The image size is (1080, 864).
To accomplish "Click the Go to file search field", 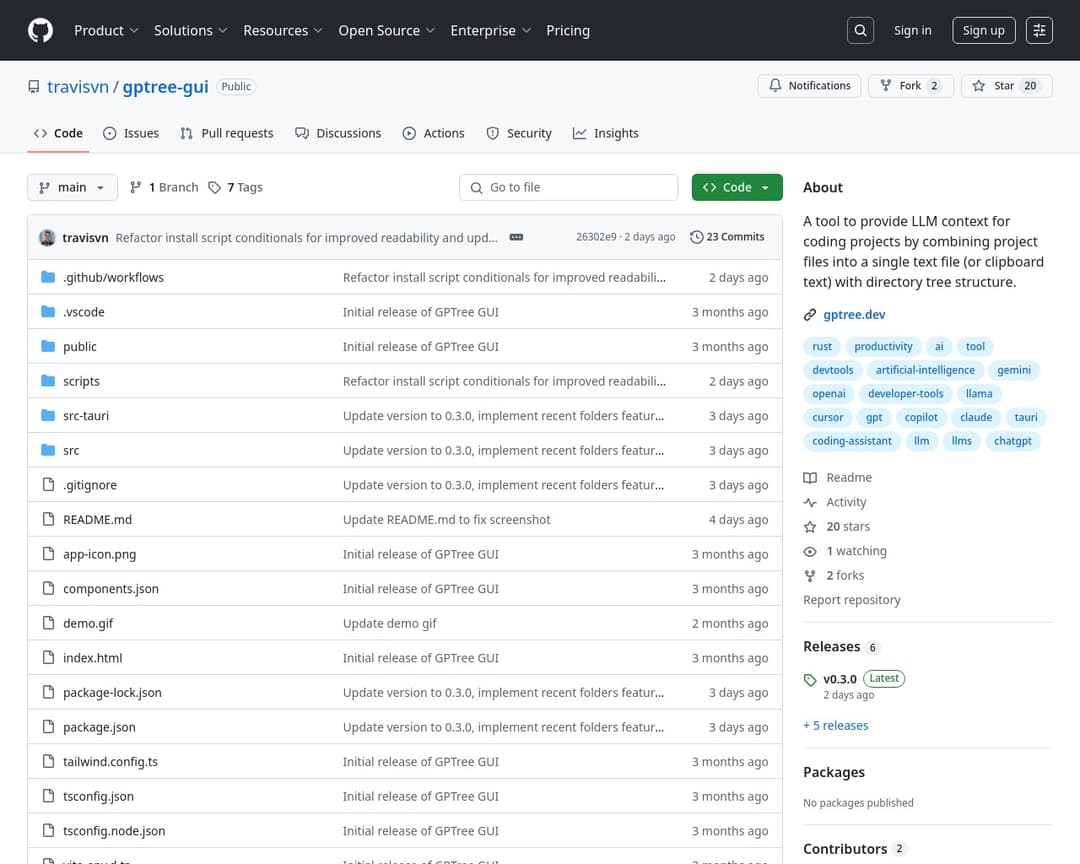I will (x=568, y=187).
